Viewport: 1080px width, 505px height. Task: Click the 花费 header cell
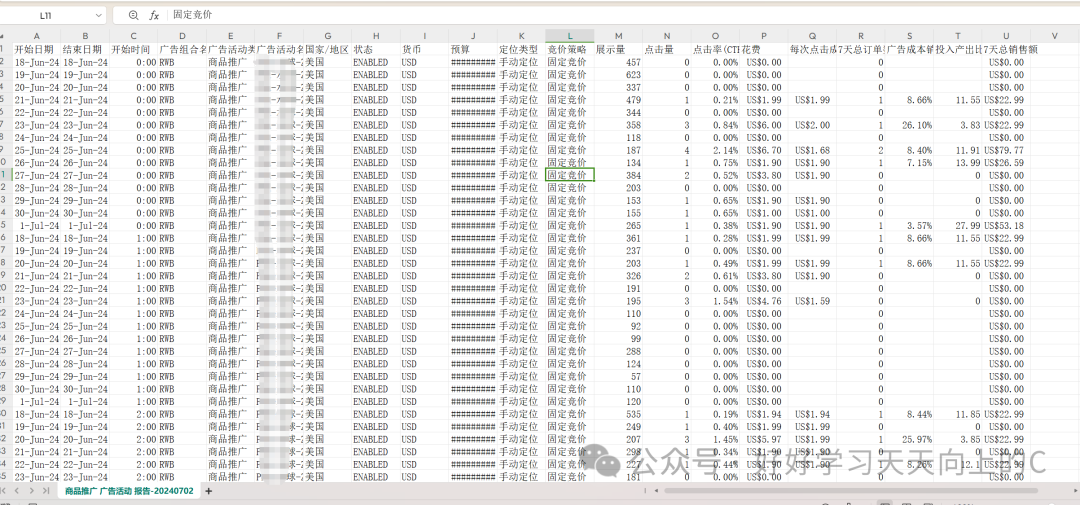coord(764,49)
